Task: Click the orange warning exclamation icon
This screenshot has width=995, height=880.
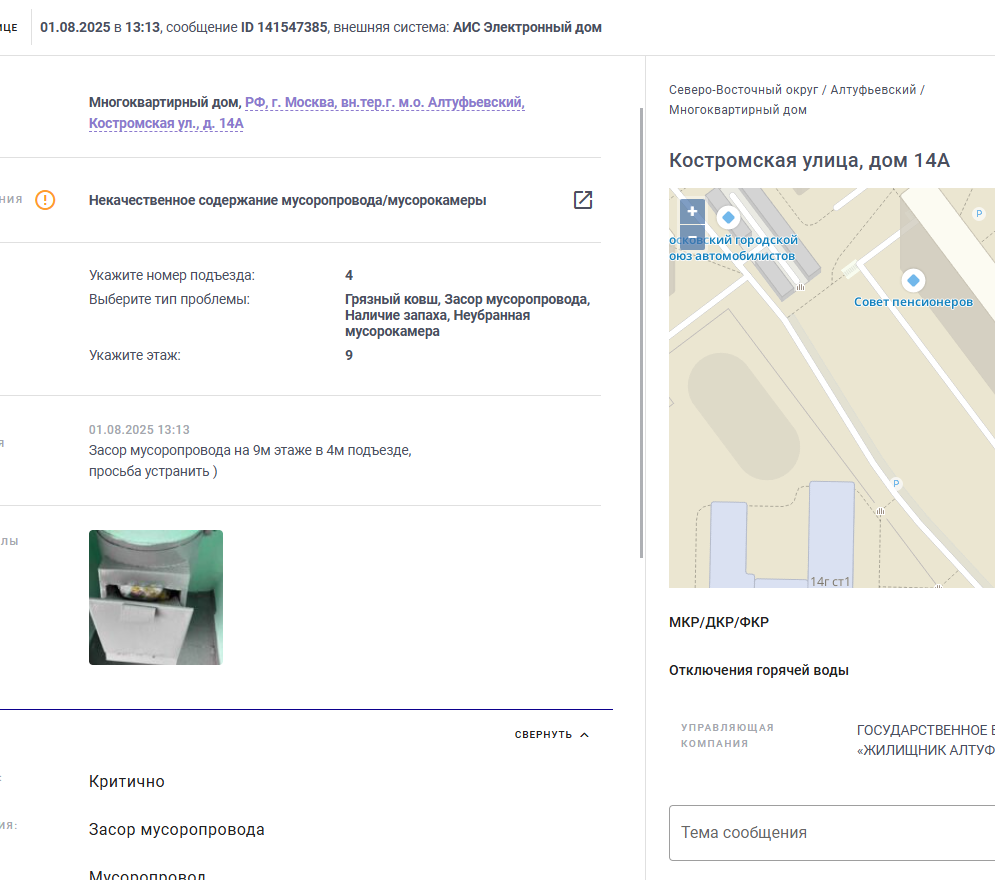Action: pyautogui.click(x=45, y=200)
